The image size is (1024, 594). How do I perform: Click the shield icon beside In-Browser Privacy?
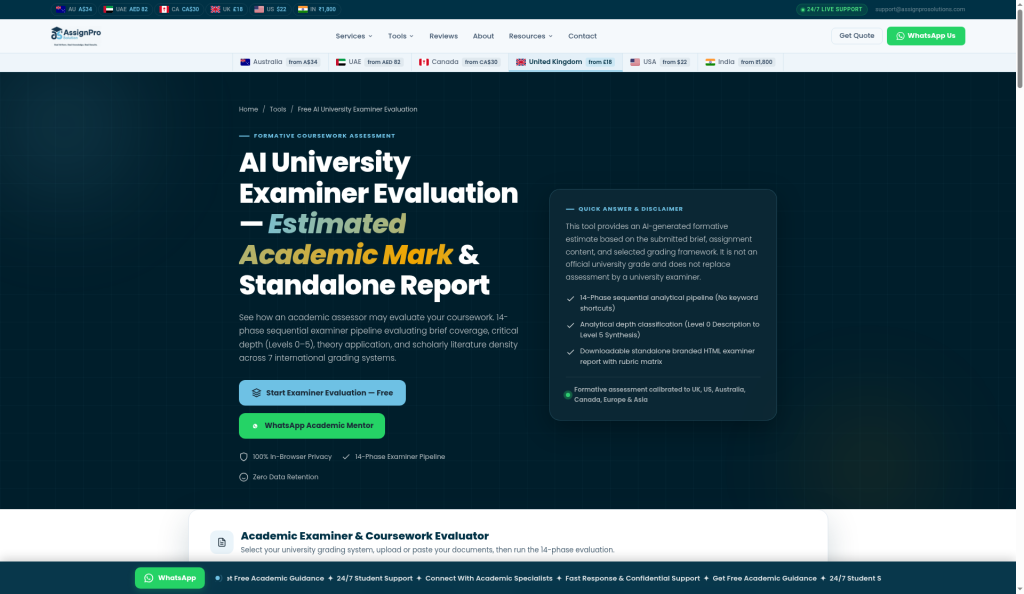[244, 457]
